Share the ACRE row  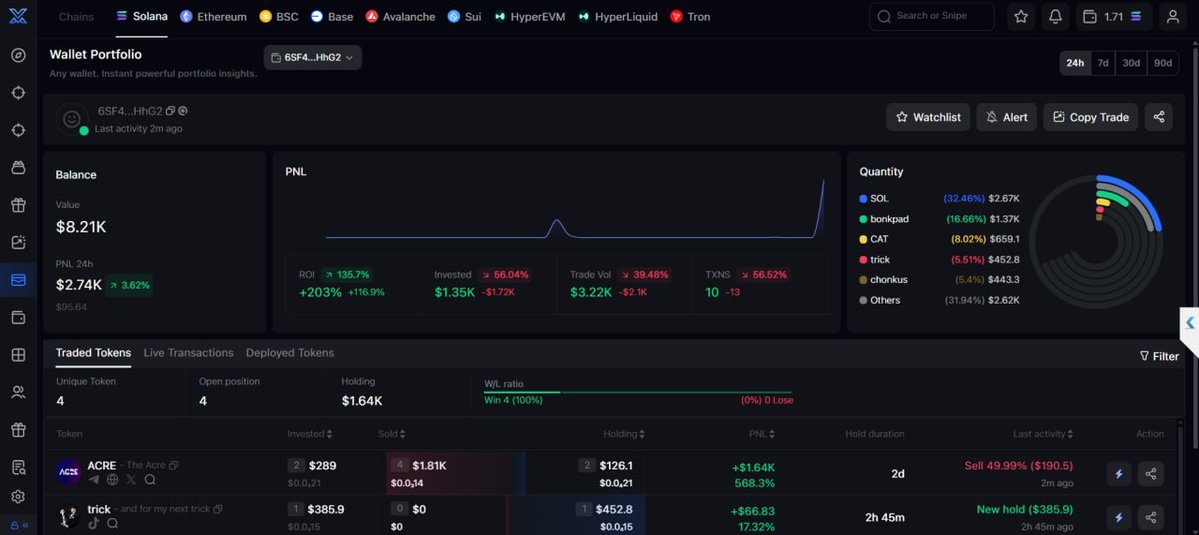(1151, 474)
